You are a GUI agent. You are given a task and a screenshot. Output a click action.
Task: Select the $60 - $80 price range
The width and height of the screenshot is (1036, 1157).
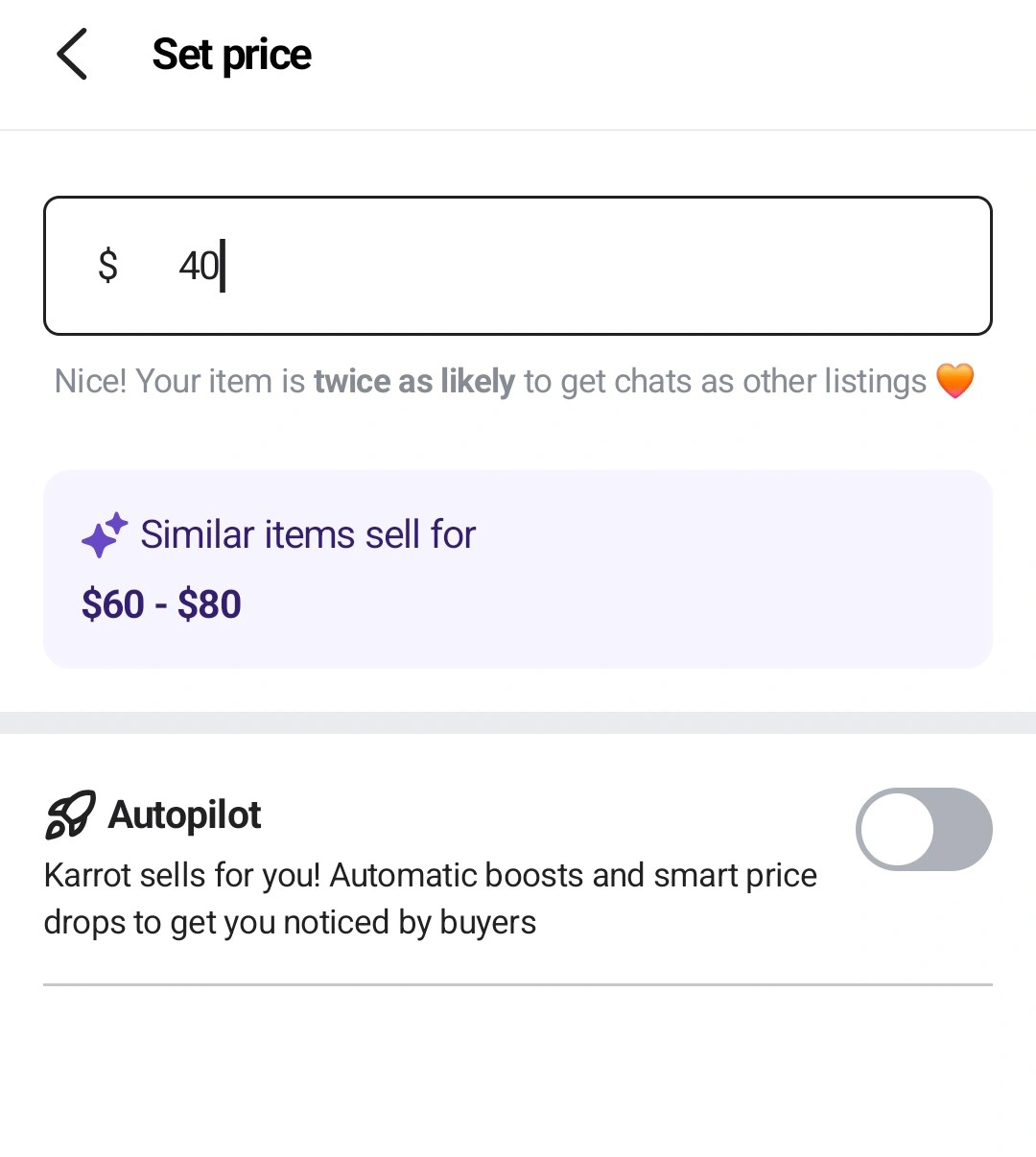point(161,604)
